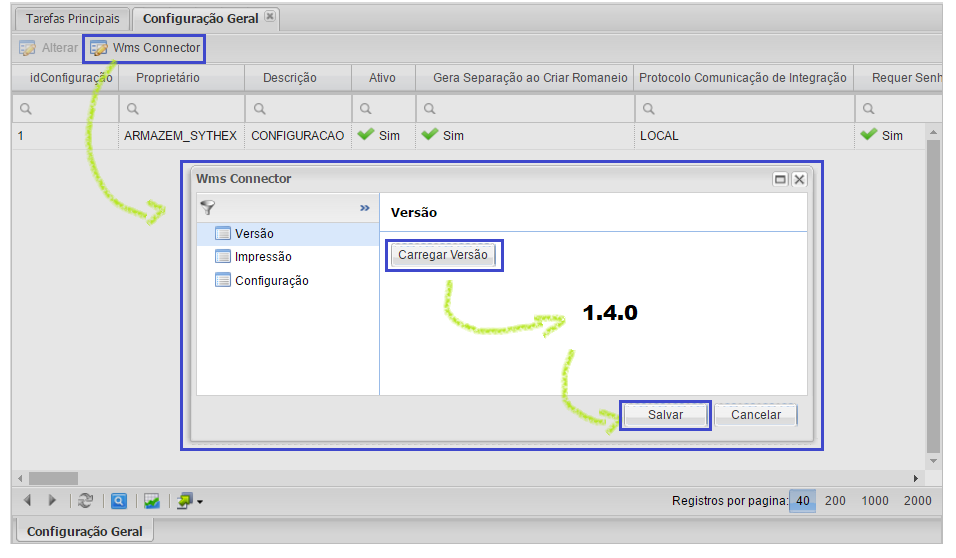The image size is (956, 558).
Task: Switch to the Tarefas Principais tab
Action: coord(73,19)
